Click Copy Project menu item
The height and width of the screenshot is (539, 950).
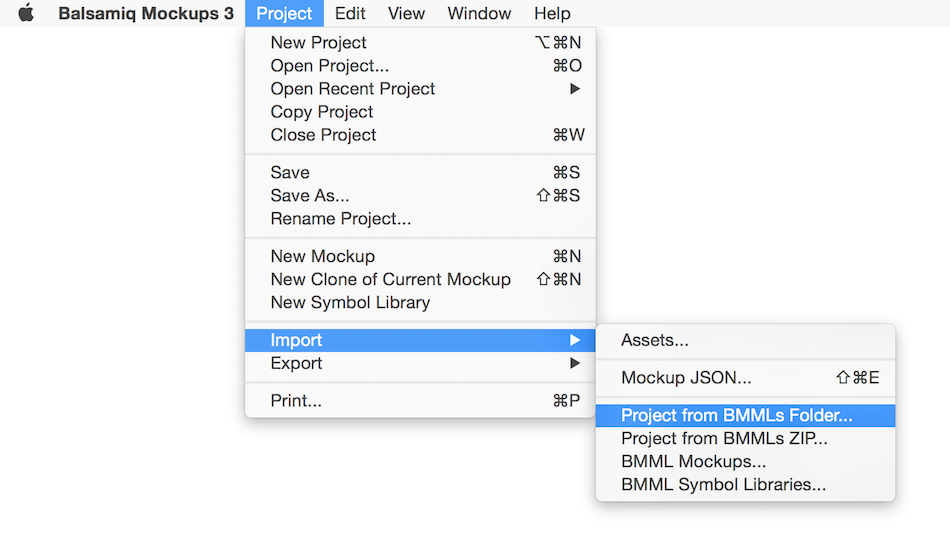coord(322,111)
